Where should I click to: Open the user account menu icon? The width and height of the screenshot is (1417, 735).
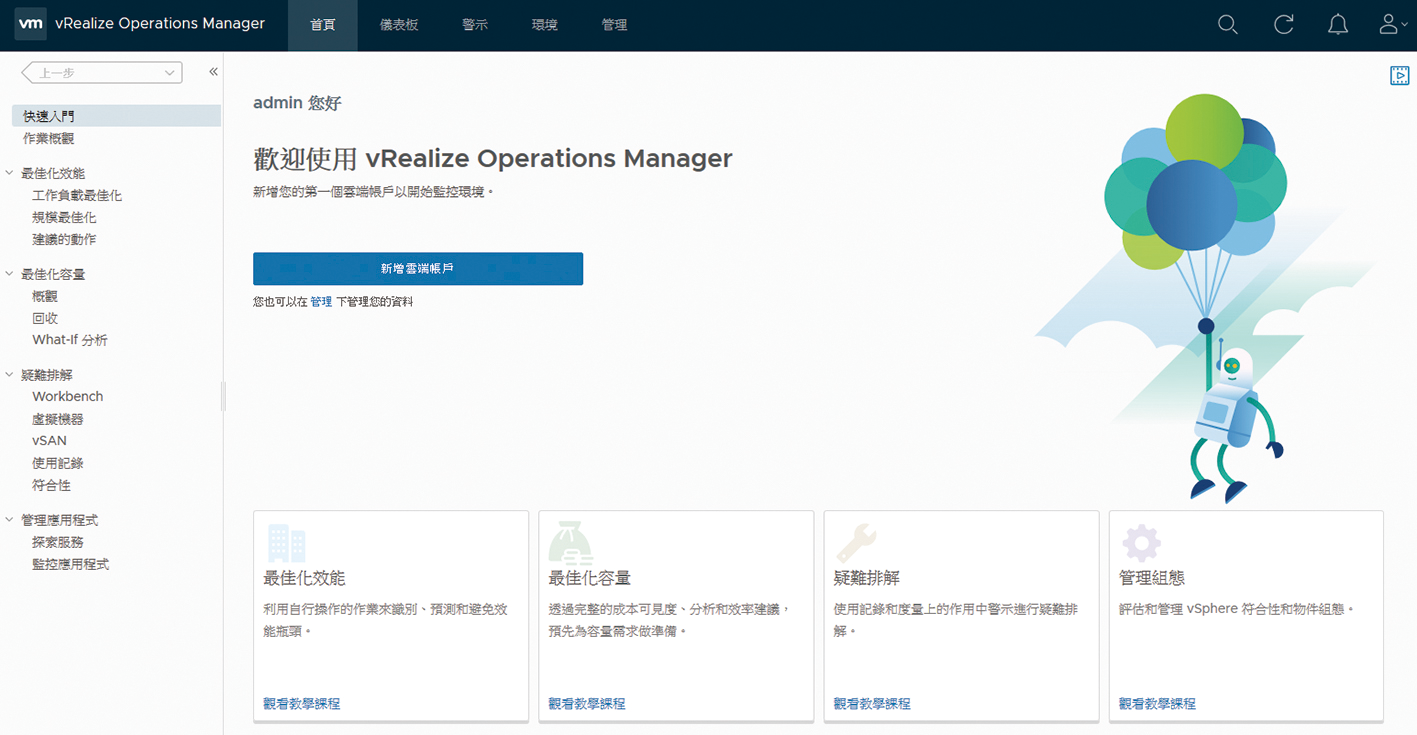tap(1394, 25)
